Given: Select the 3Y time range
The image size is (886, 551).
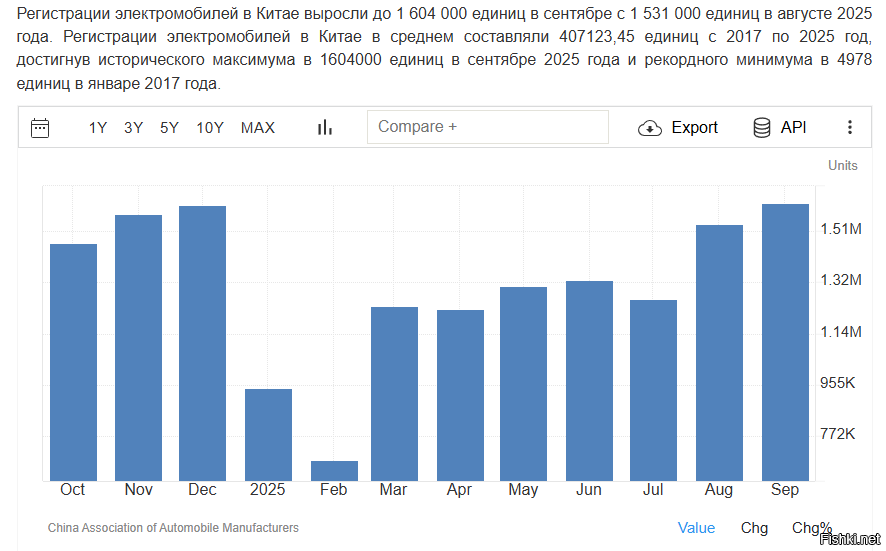Looking at the screenshot, I should [133, 128].
